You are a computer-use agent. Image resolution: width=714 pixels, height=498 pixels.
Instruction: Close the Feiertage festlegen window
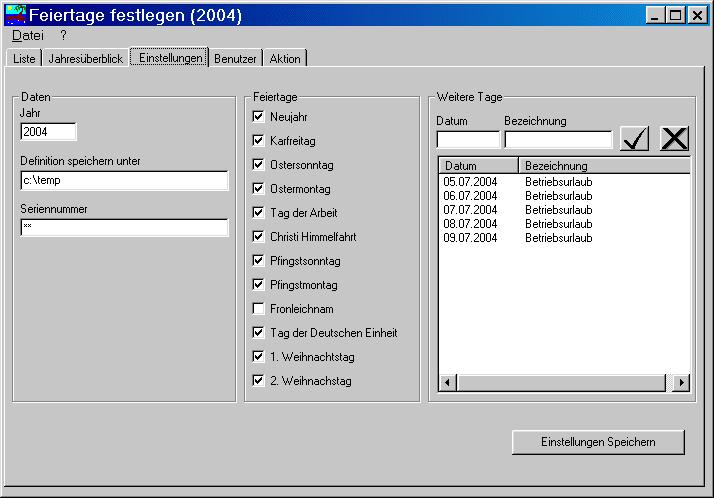click(x=697, y=15)
